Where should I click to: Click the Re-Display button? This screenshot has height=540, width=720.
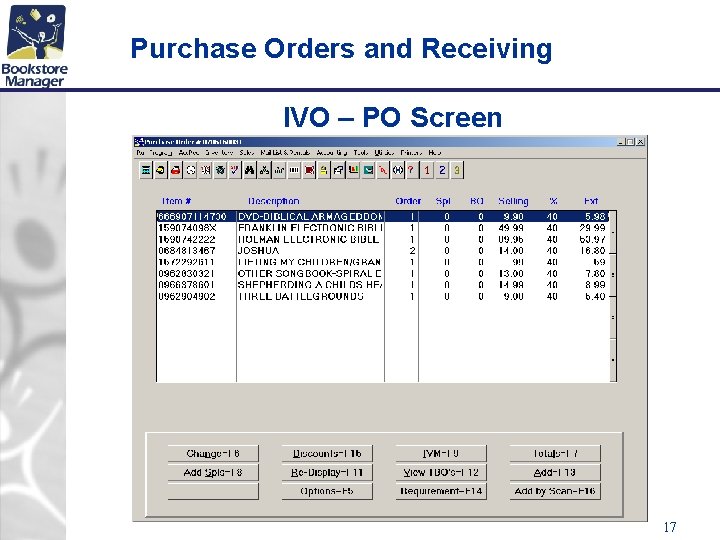point(327,472)
